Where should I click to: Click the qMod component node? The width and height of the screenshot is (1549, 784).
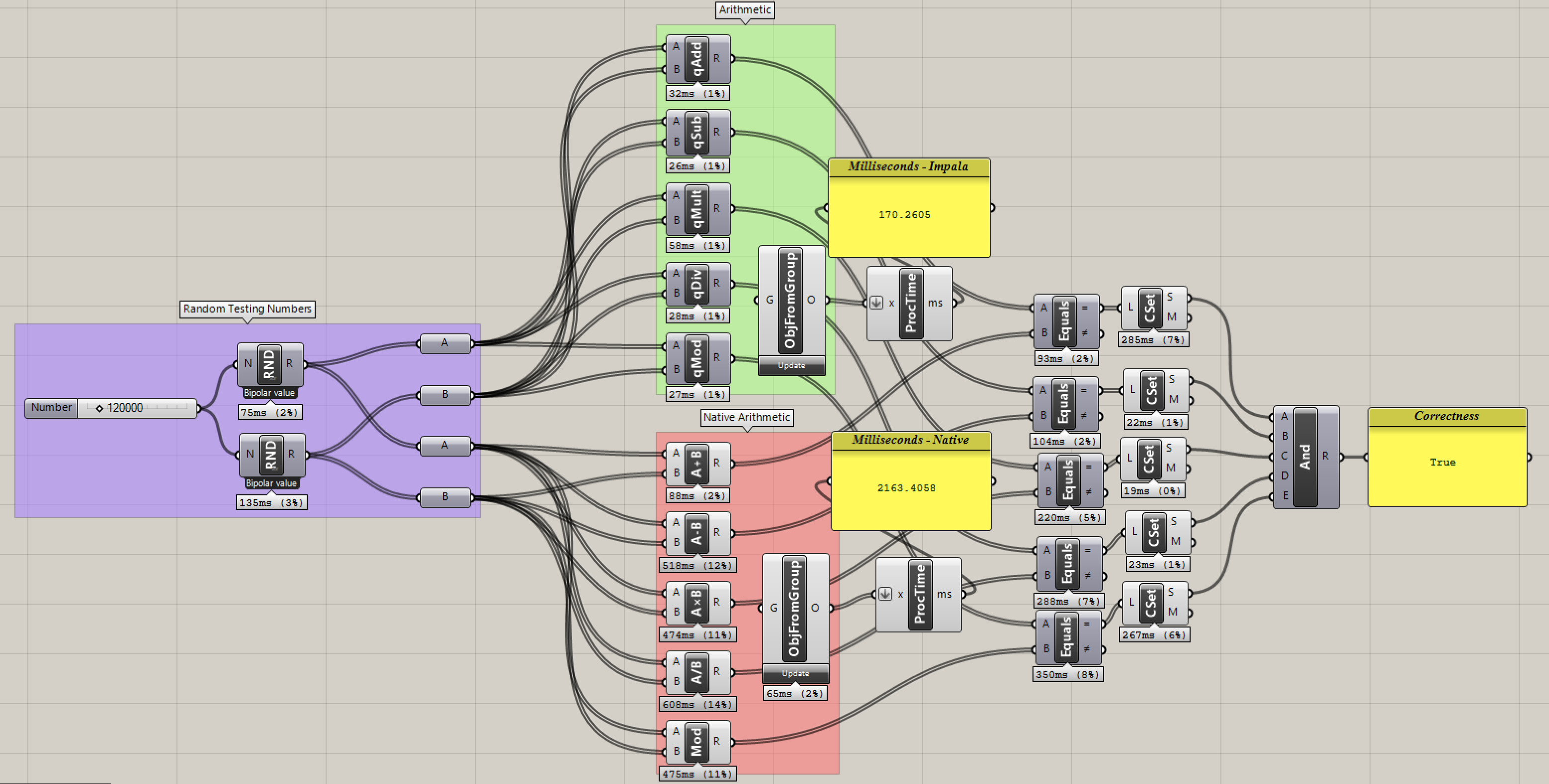tap(697, 358)
